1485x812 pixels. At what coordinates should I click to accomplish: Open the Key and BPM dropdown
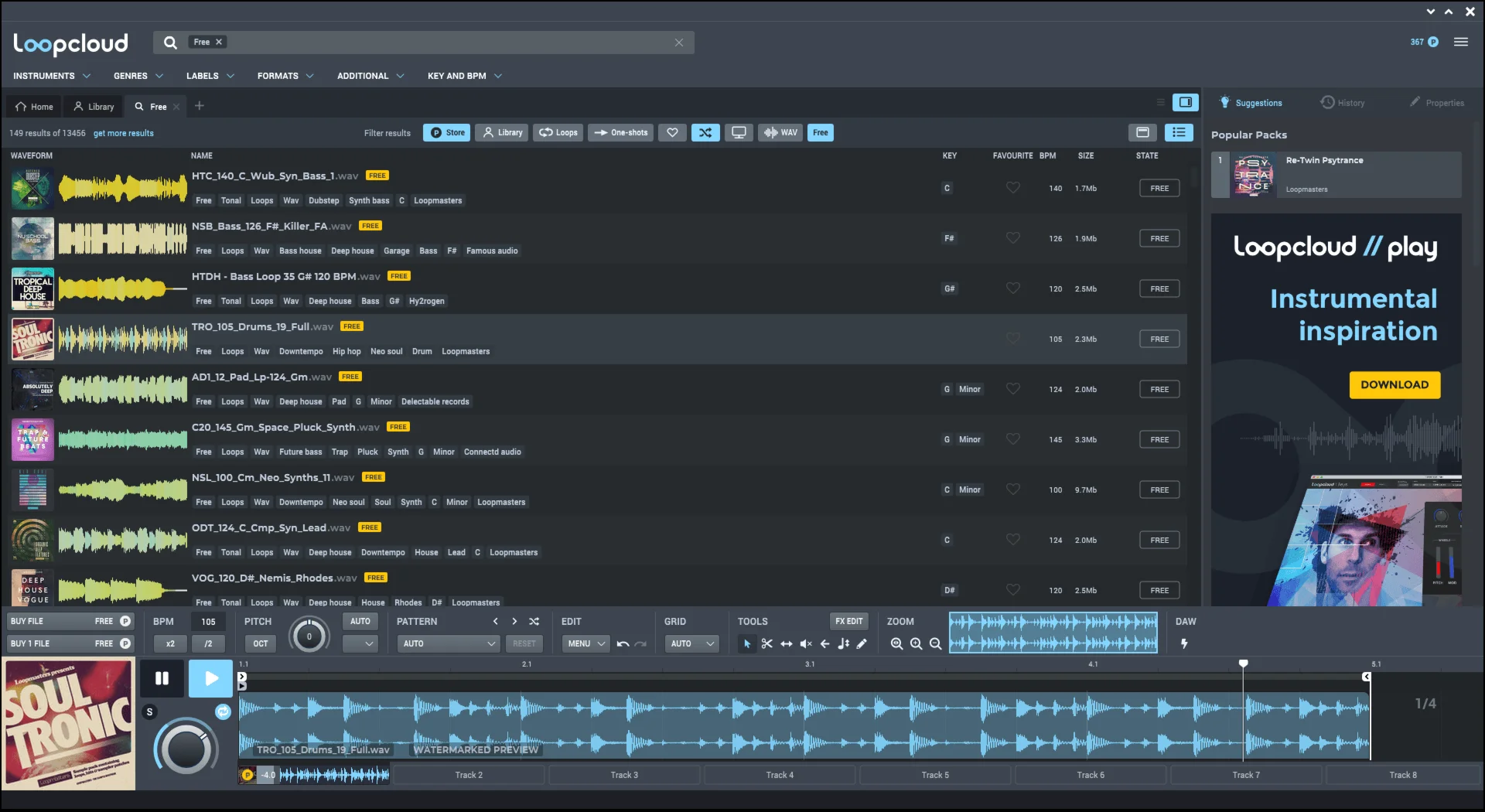coord(464,76)
